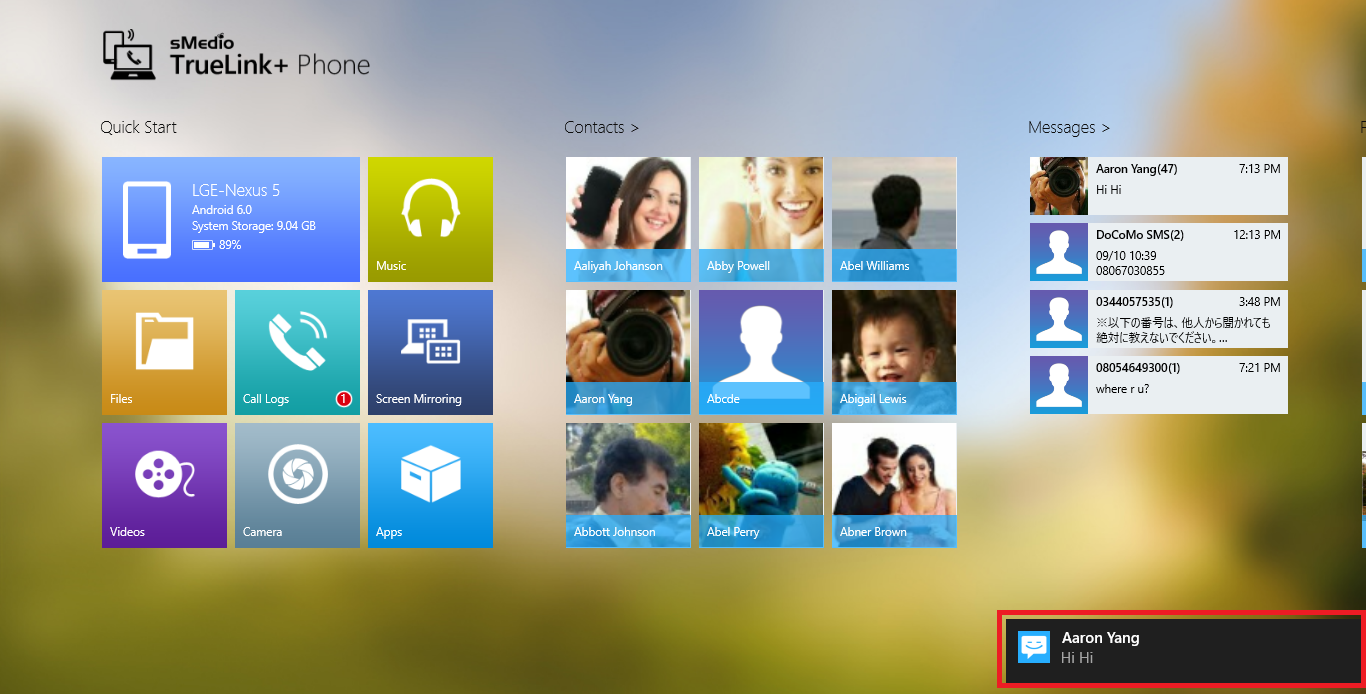Open Abel Williams contact tile
1366x694 pixels.
tap(894, 219)
